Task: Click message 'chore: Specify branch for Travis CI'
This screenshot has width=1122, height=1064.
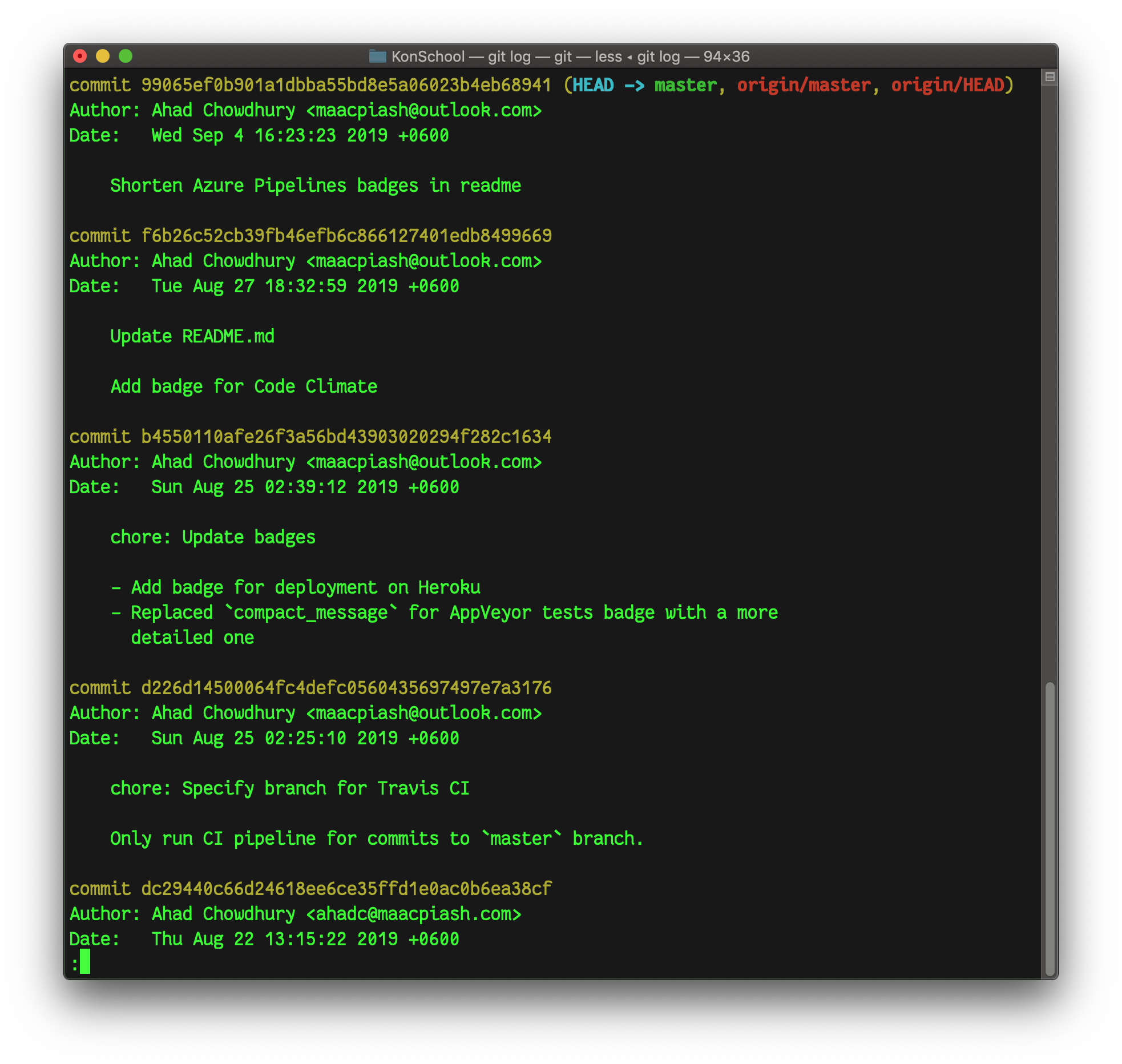Action: 290,788
